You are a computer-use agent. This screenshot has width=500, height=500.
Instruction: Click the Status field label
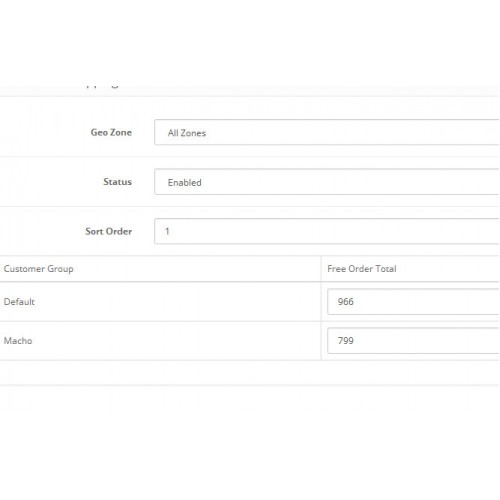(x=117, y=182)
